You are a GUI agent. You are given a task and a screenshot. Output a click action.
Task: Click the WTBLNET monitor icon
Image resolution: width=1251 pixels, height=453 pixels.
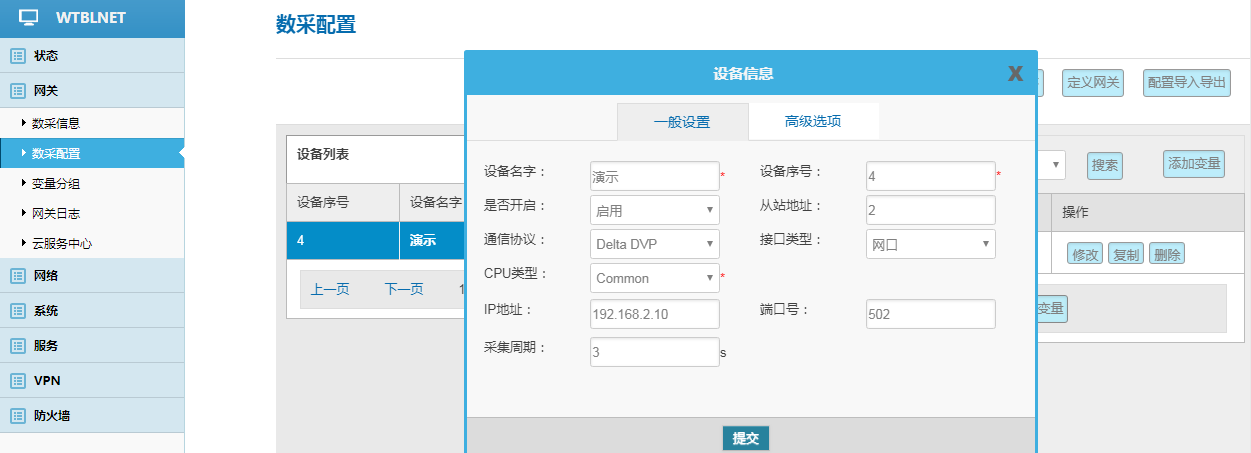point(29,18)
